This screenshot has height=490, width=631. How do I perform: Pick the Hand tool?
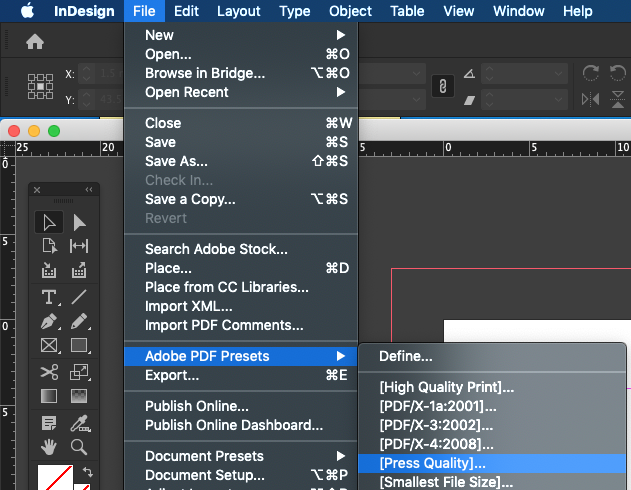(48, 446)
